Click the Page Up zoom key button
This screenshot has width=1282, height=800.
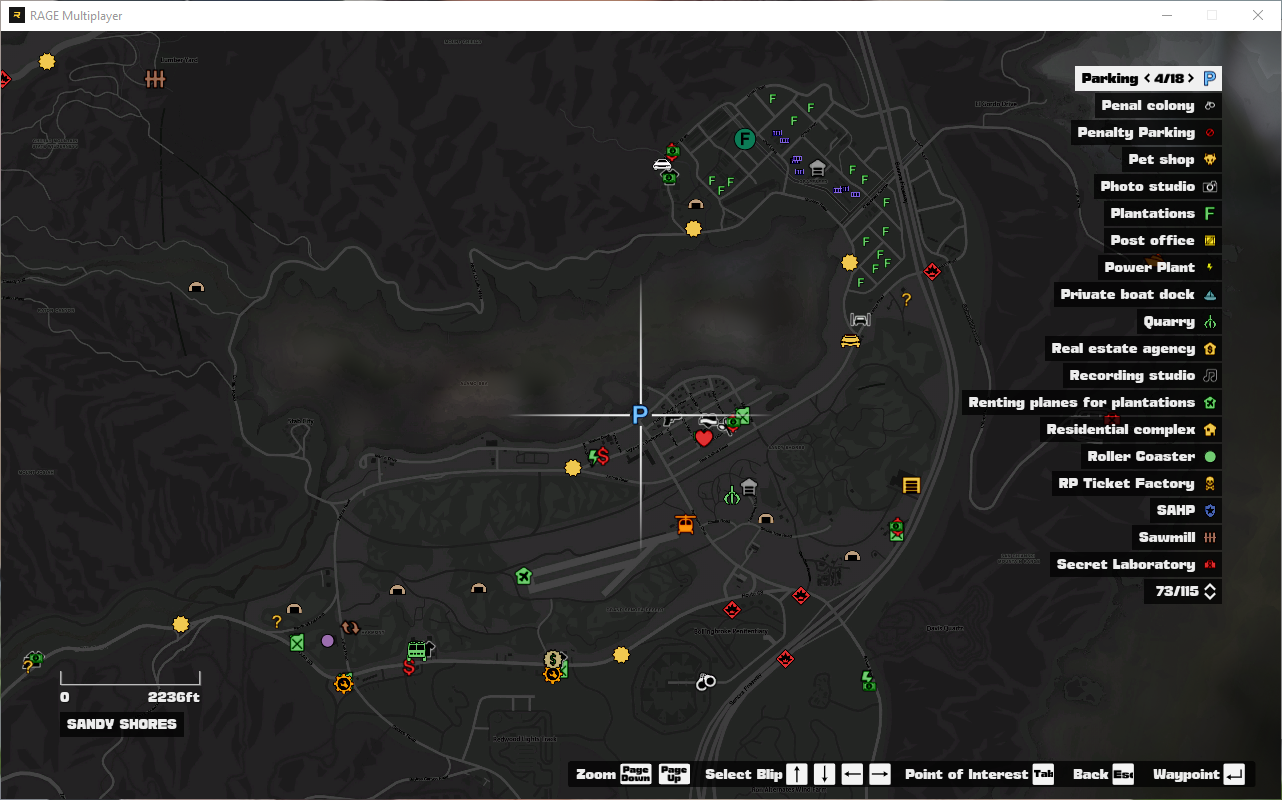[674, 774]
